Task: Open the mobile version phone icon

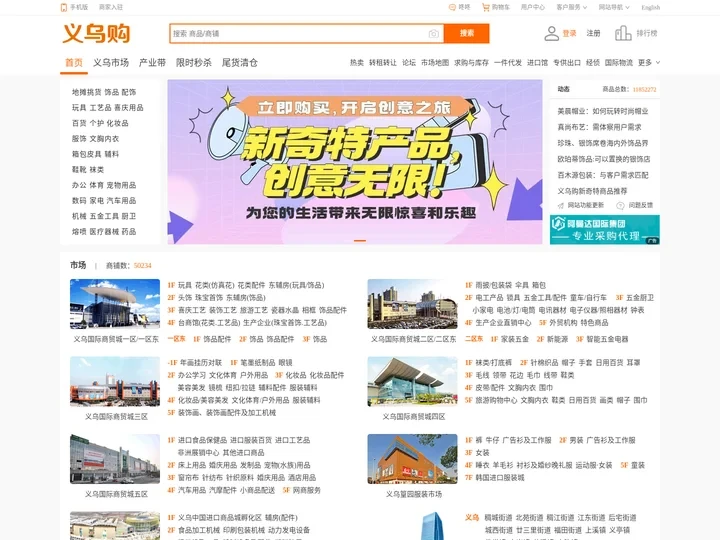Action: (x=64, y=7)
